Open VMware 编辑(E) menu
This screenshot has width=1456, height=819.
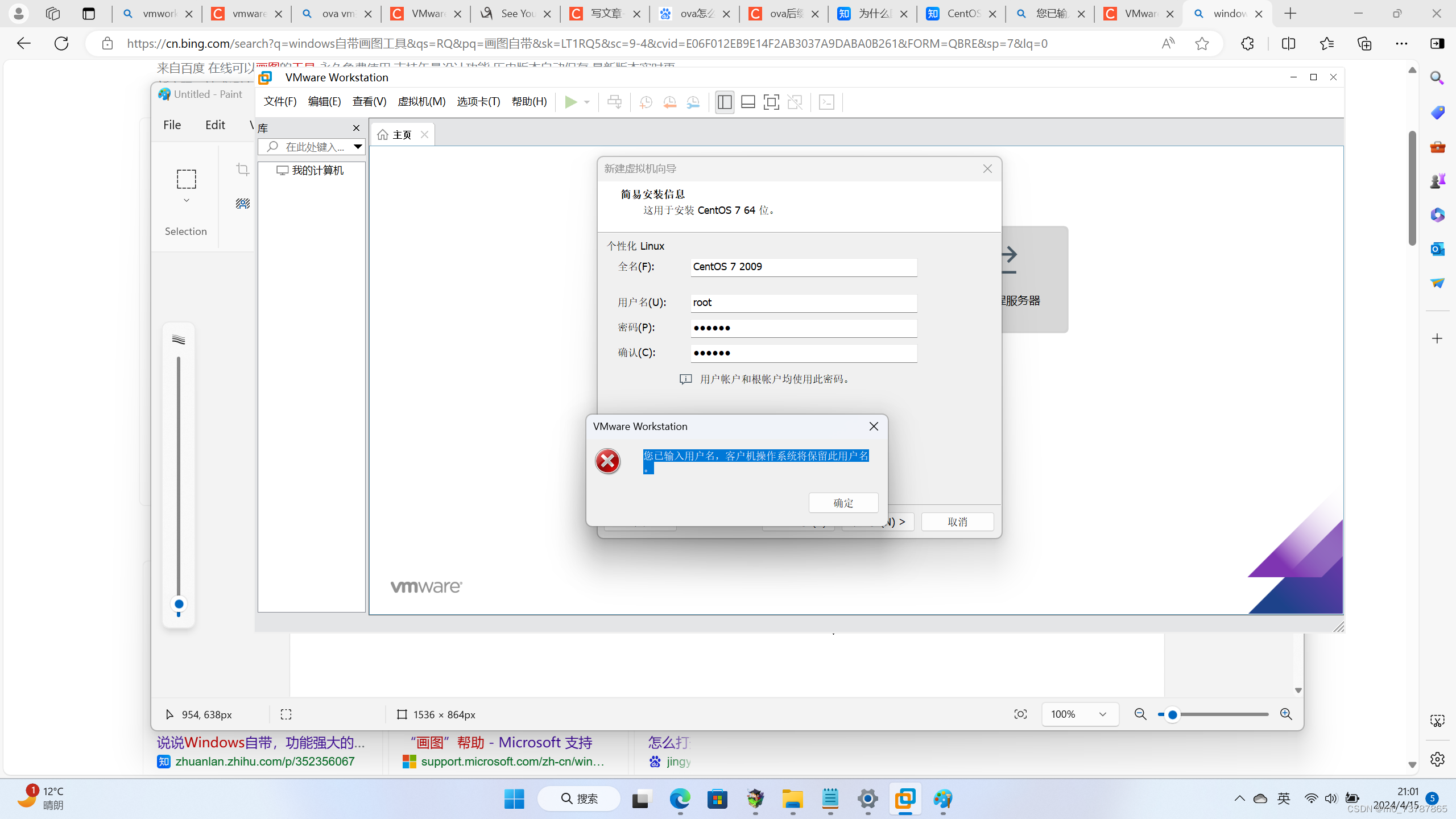point(324,102)
